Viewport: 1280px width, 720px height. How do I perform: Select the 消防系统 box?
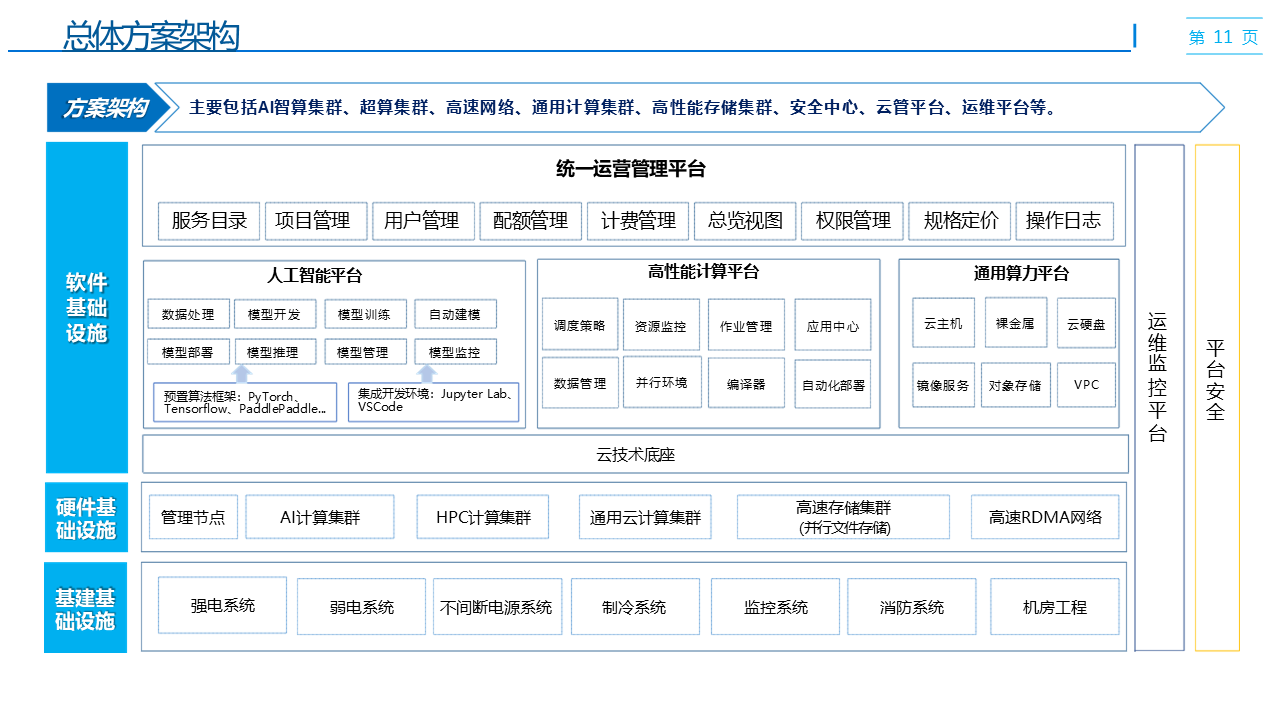tap(912, 607)
